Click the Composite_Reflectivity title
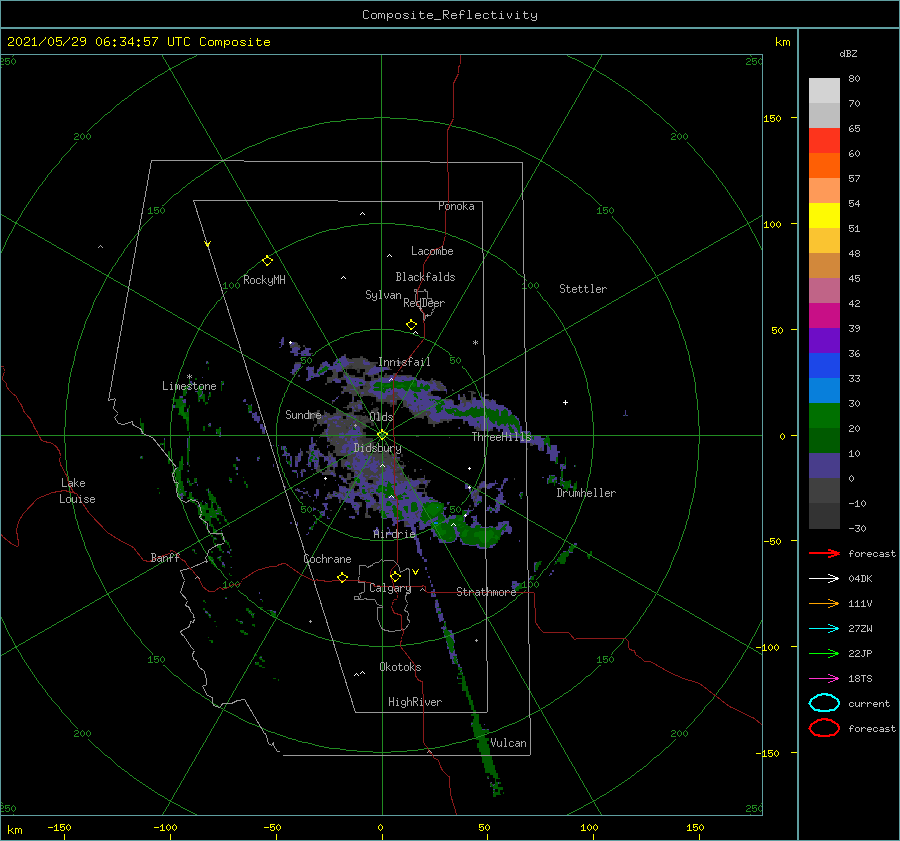Screen dimensions: 900x841 tap(450, 15)
